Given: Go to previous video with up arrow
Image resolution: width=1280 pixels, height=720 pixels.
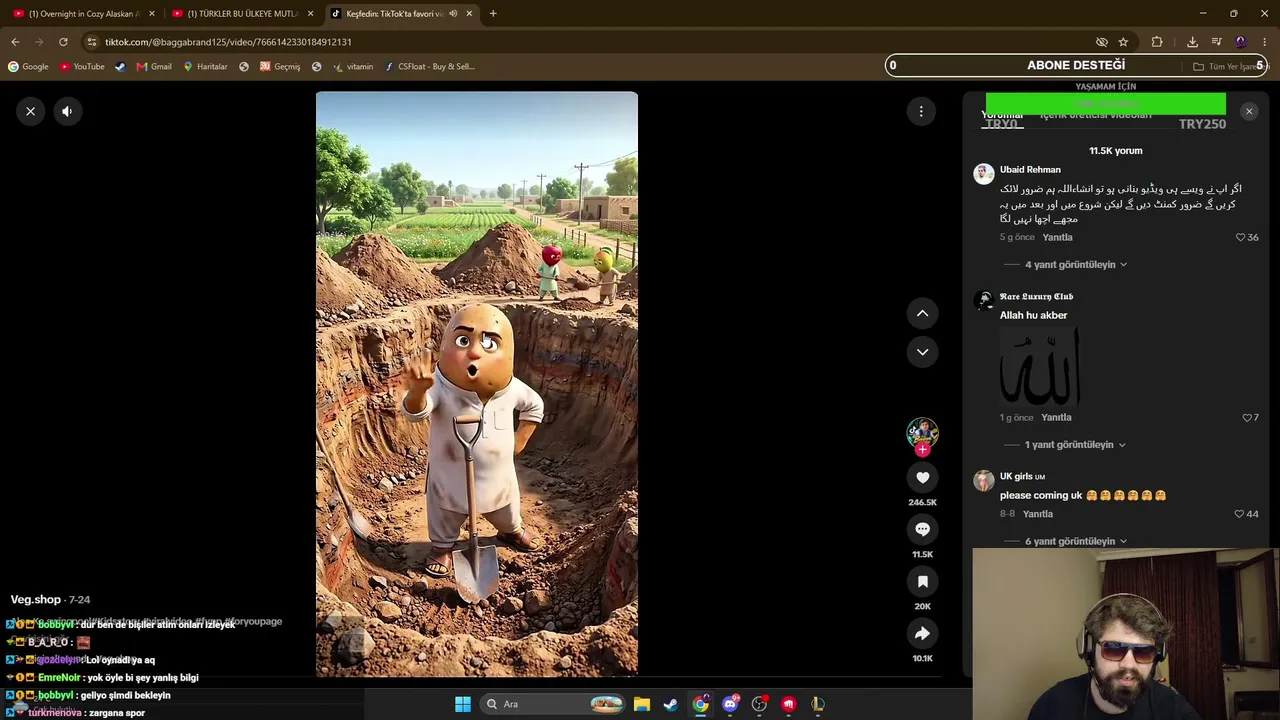Looking at the screenshot, I should coord(922,314).
